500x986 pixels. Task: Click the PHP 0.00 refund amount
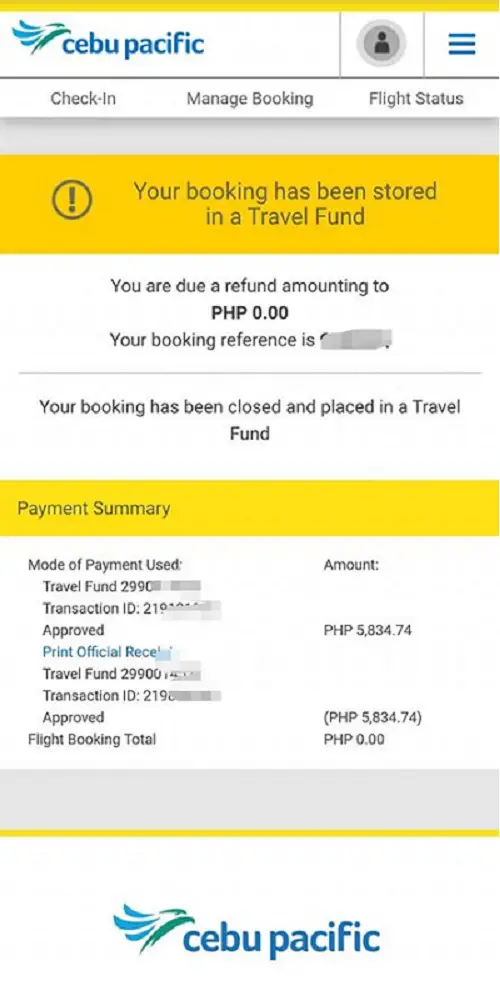pos(250,313)
